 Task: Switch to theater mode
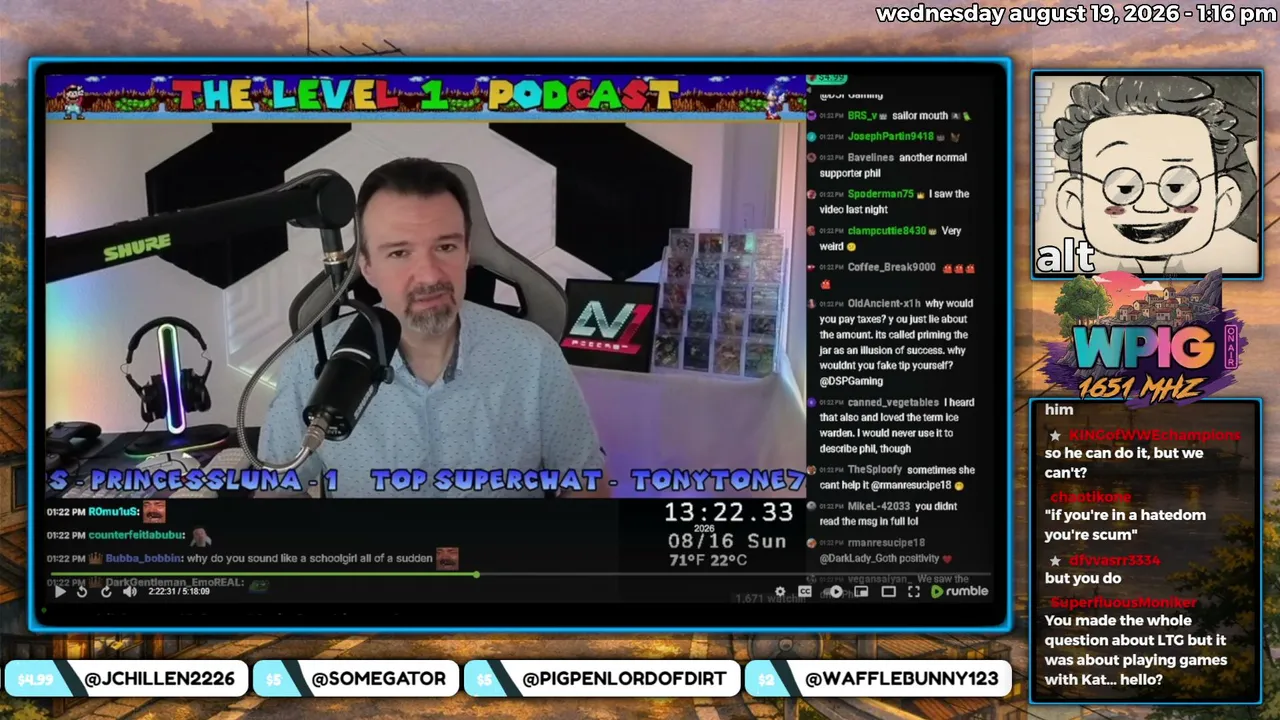[888, 592]
